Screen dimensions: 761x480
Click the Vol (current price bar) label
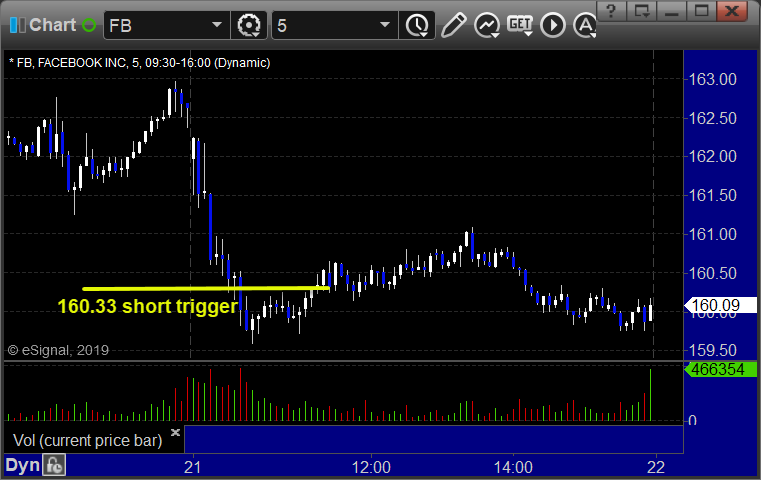tap(87, 440)
